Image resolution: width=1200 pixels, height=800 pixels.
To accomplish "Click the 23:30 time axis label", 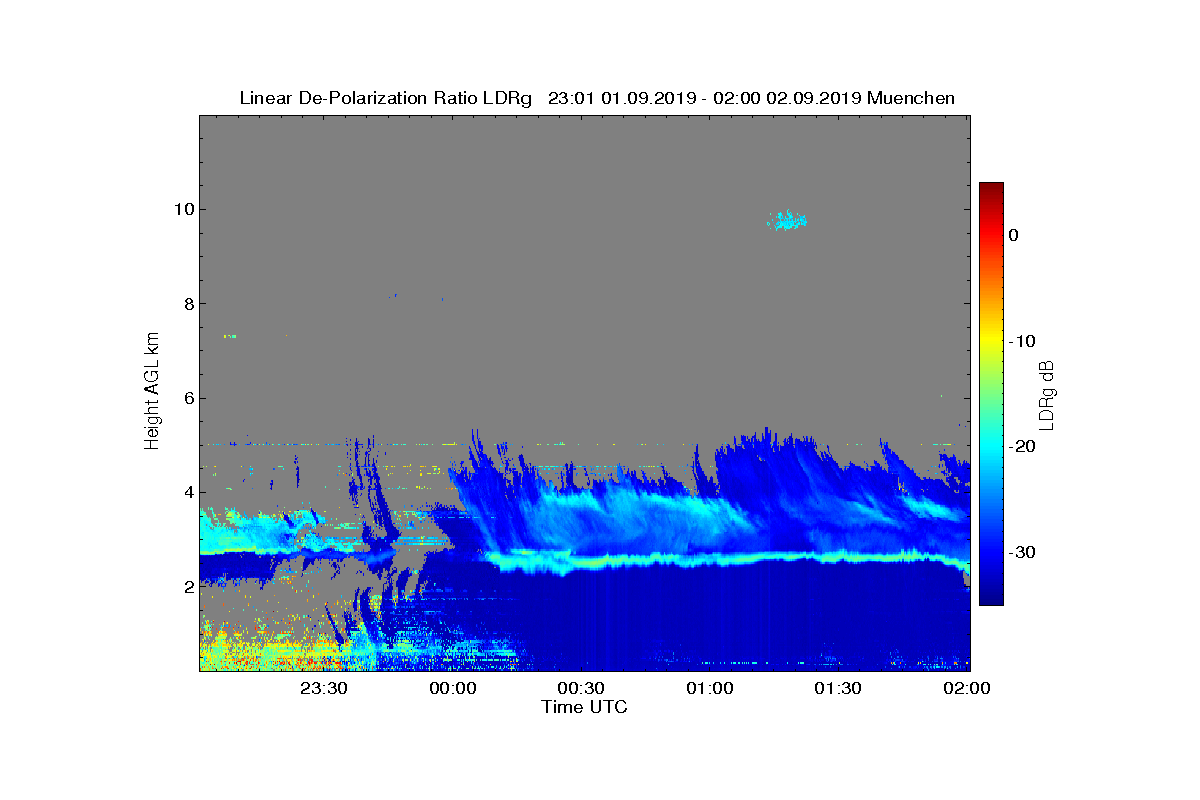I will pos(324,688).
